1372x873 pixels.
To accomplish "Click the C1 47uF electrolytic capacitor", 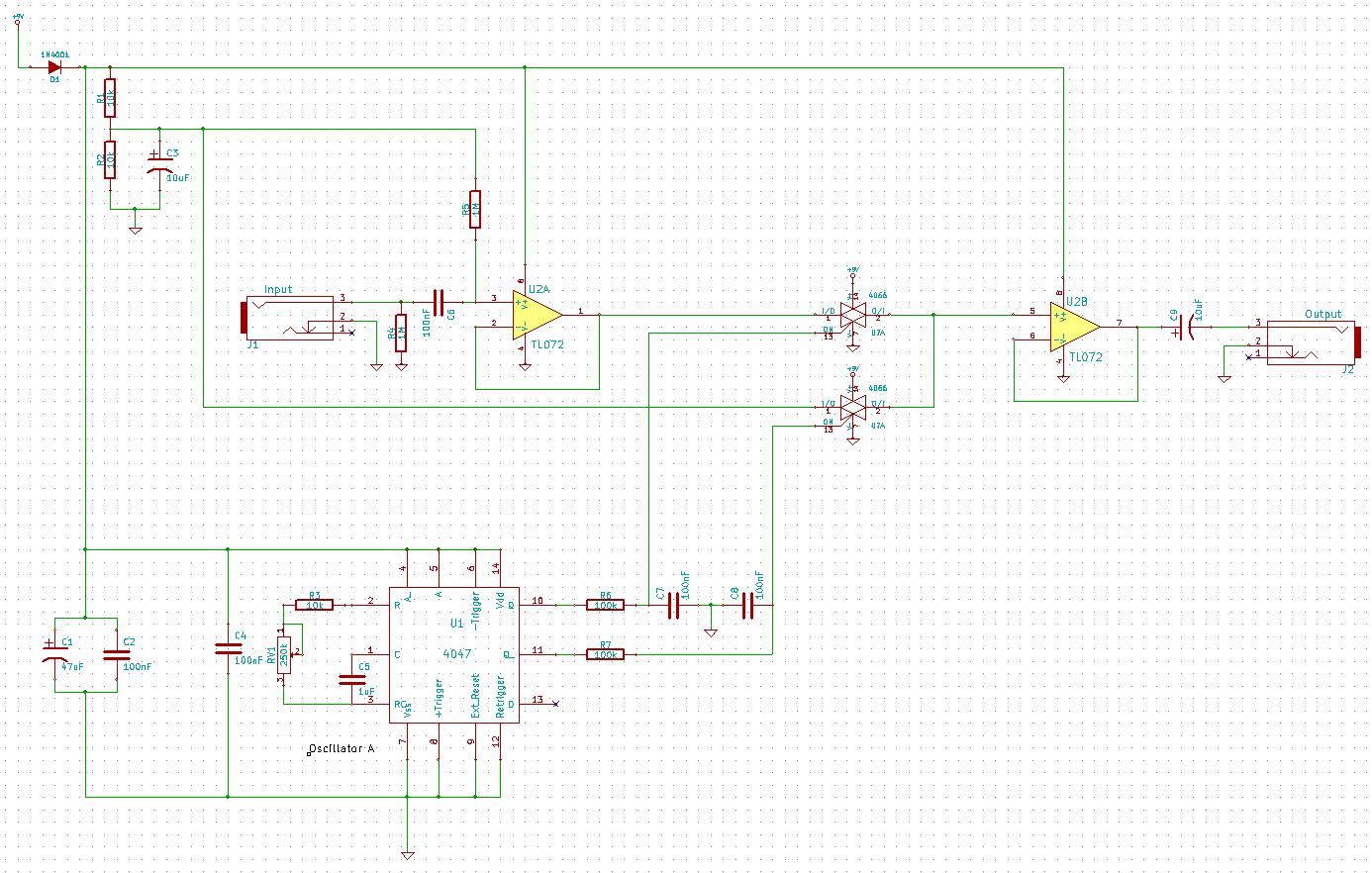I will (49, 652).
